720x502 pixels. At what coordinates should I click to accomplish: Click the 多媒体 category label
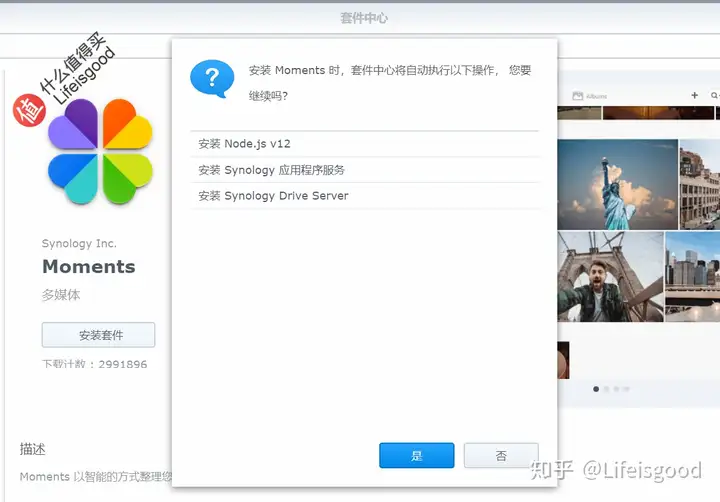pos(61,294)
